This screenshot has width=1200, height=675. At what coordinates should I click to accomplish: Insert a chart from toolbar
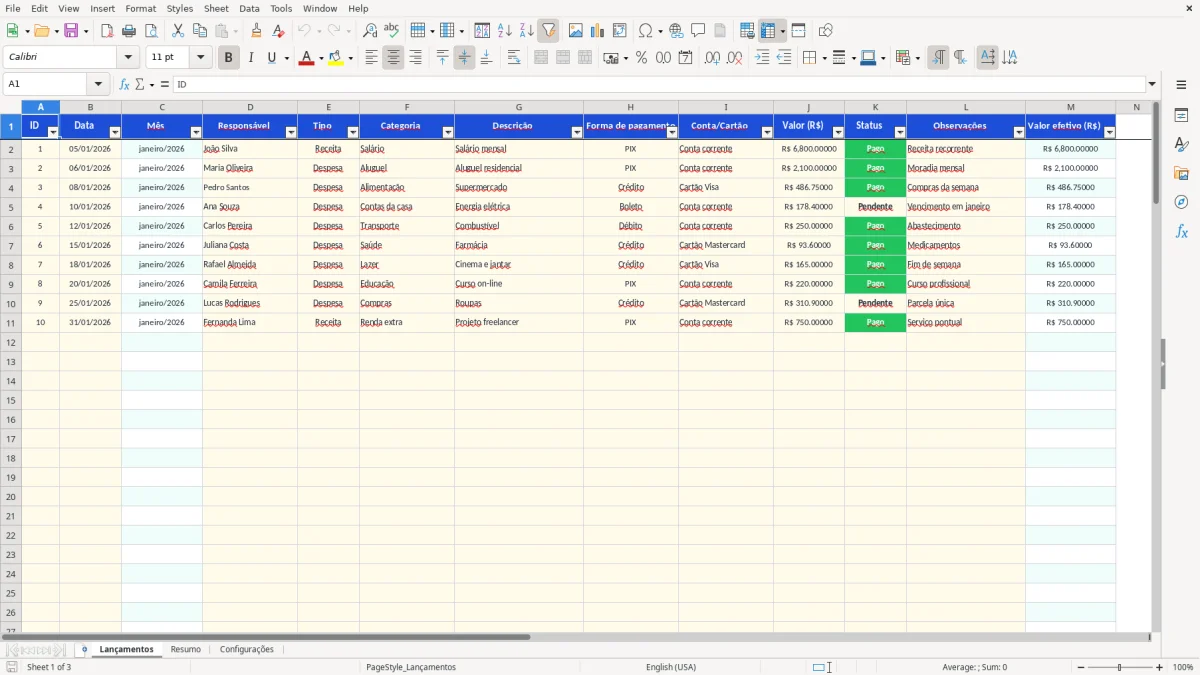coord(598,31)
